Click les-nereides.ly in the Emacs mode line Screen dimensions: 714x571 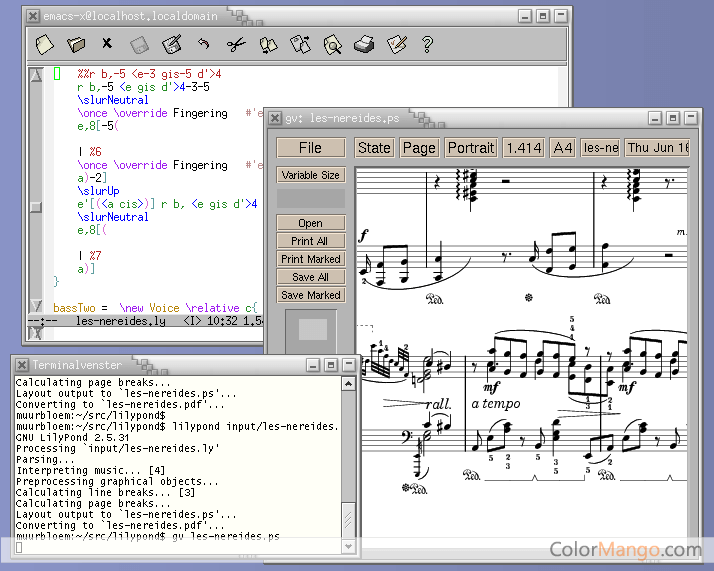pyautogui.click(x=121, y=321)
